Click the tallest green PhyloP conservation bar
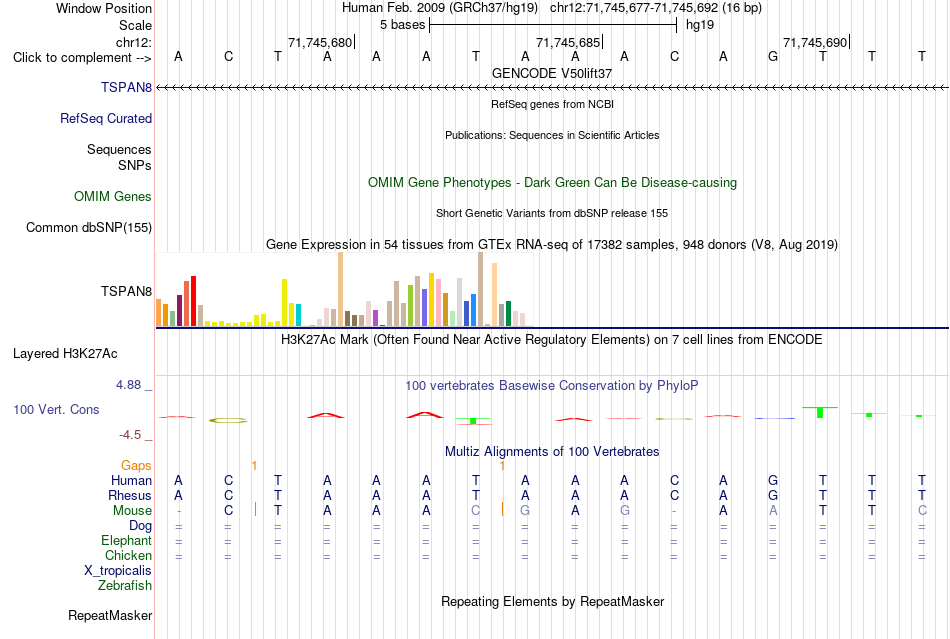This screenshot has height=639, width=950. click(x=820, y=412)
